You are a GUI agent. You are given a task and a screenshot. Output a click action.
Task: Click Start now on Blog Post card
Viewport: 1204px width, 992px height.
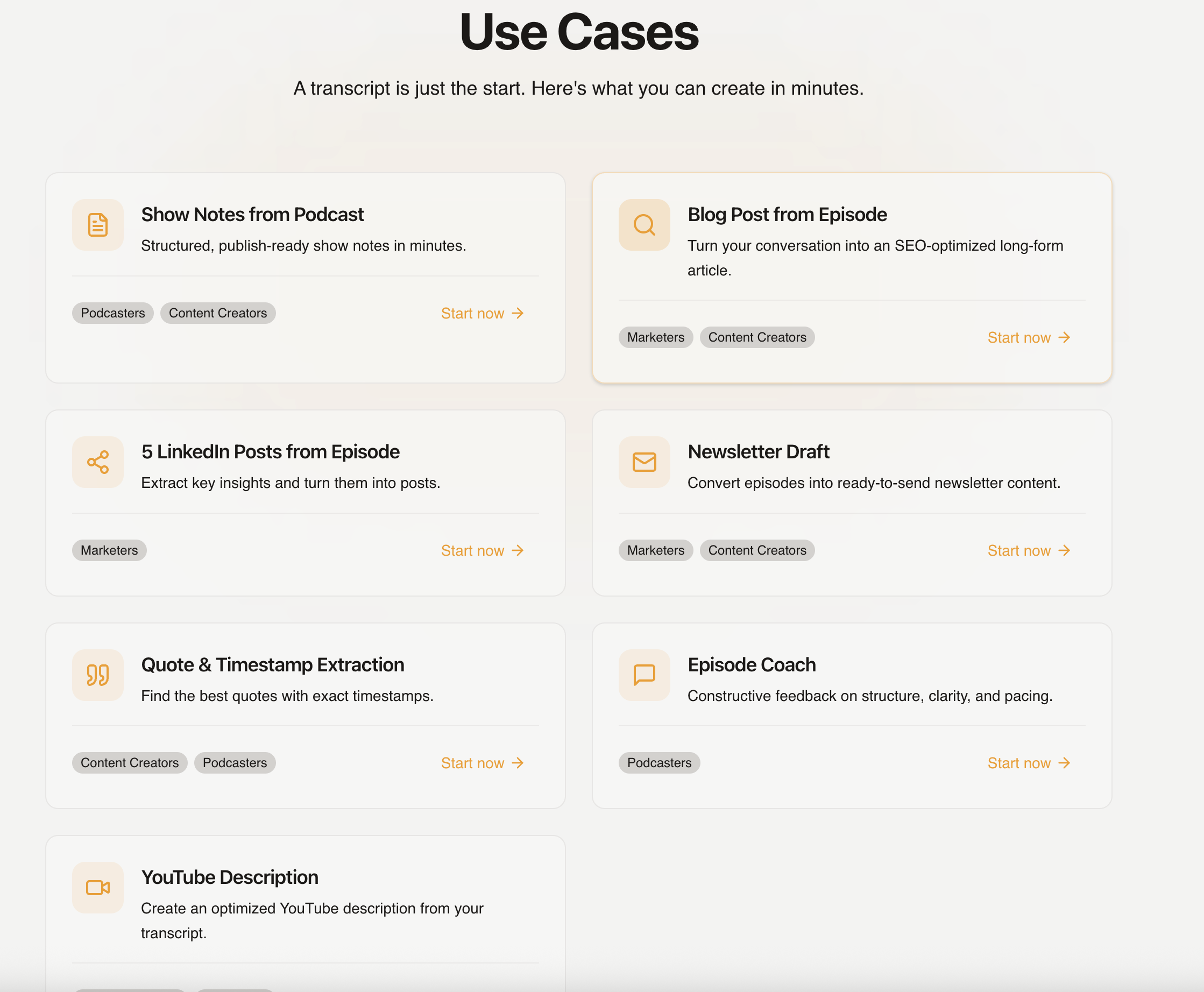click(1028, 338)
